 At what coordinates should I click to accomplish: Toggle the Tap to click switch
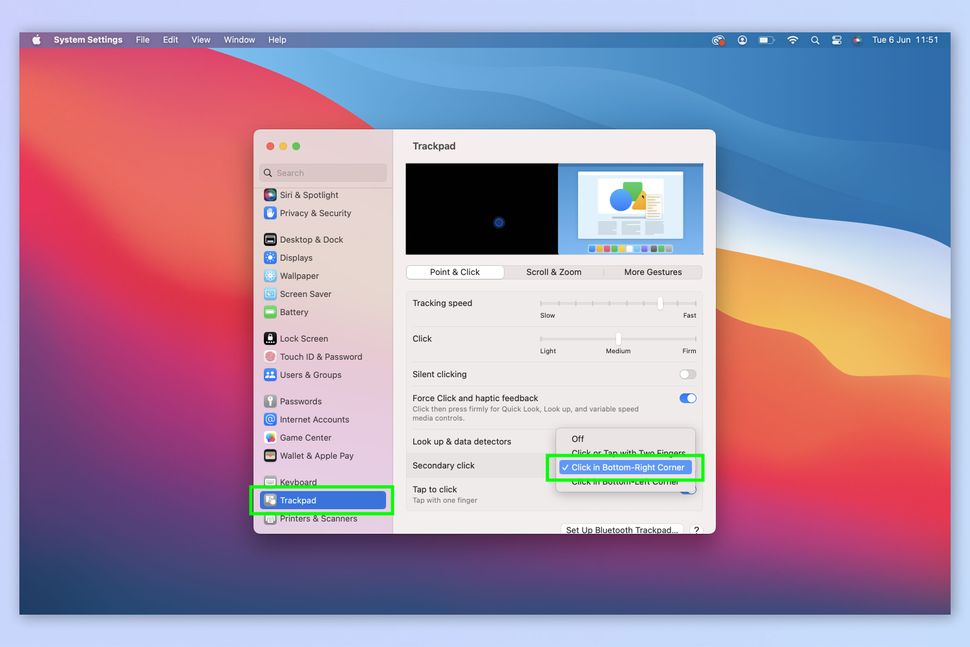(x=687, y=492)
